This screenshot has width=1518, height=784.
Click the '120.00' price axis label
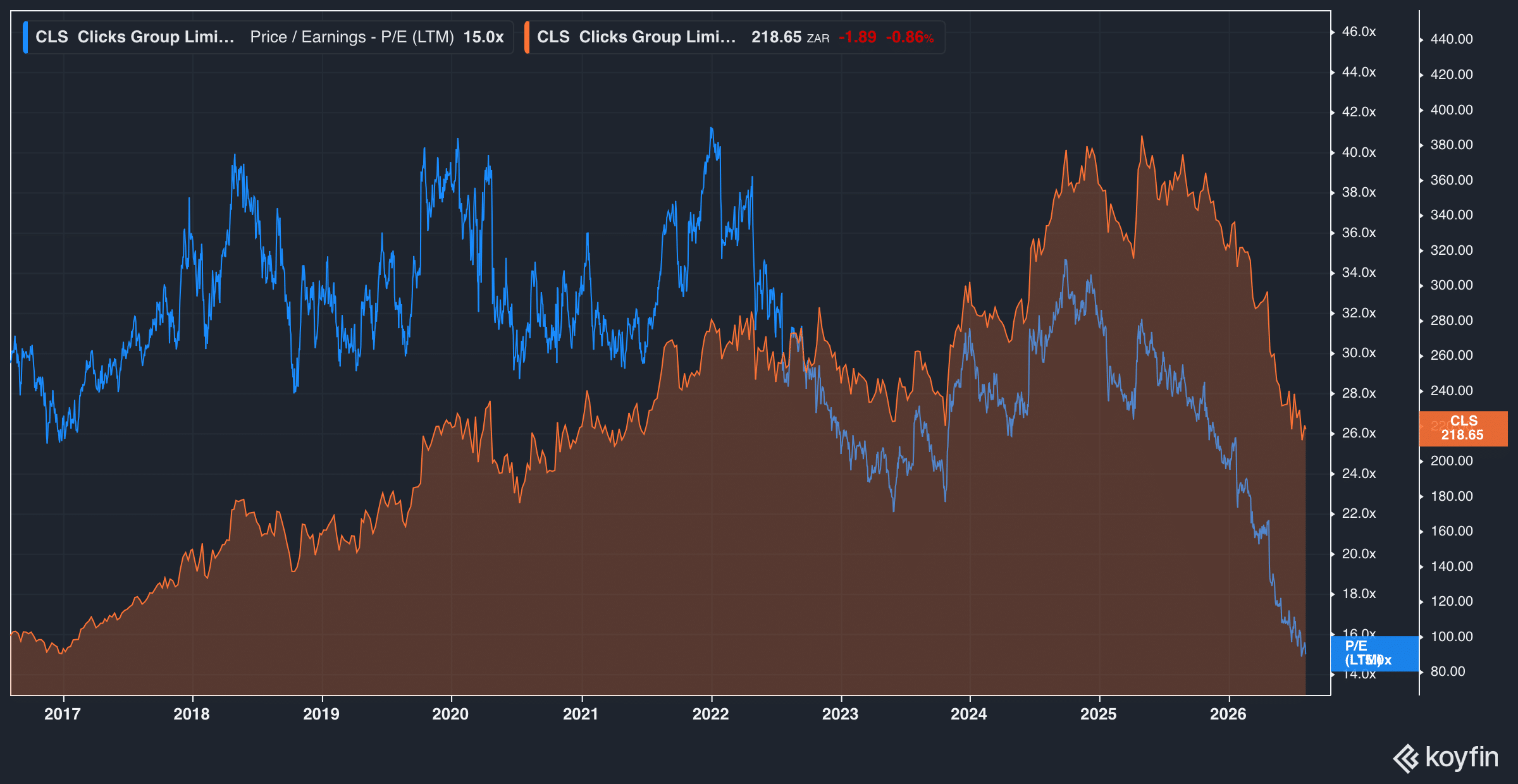click(x=1452, y=601)
